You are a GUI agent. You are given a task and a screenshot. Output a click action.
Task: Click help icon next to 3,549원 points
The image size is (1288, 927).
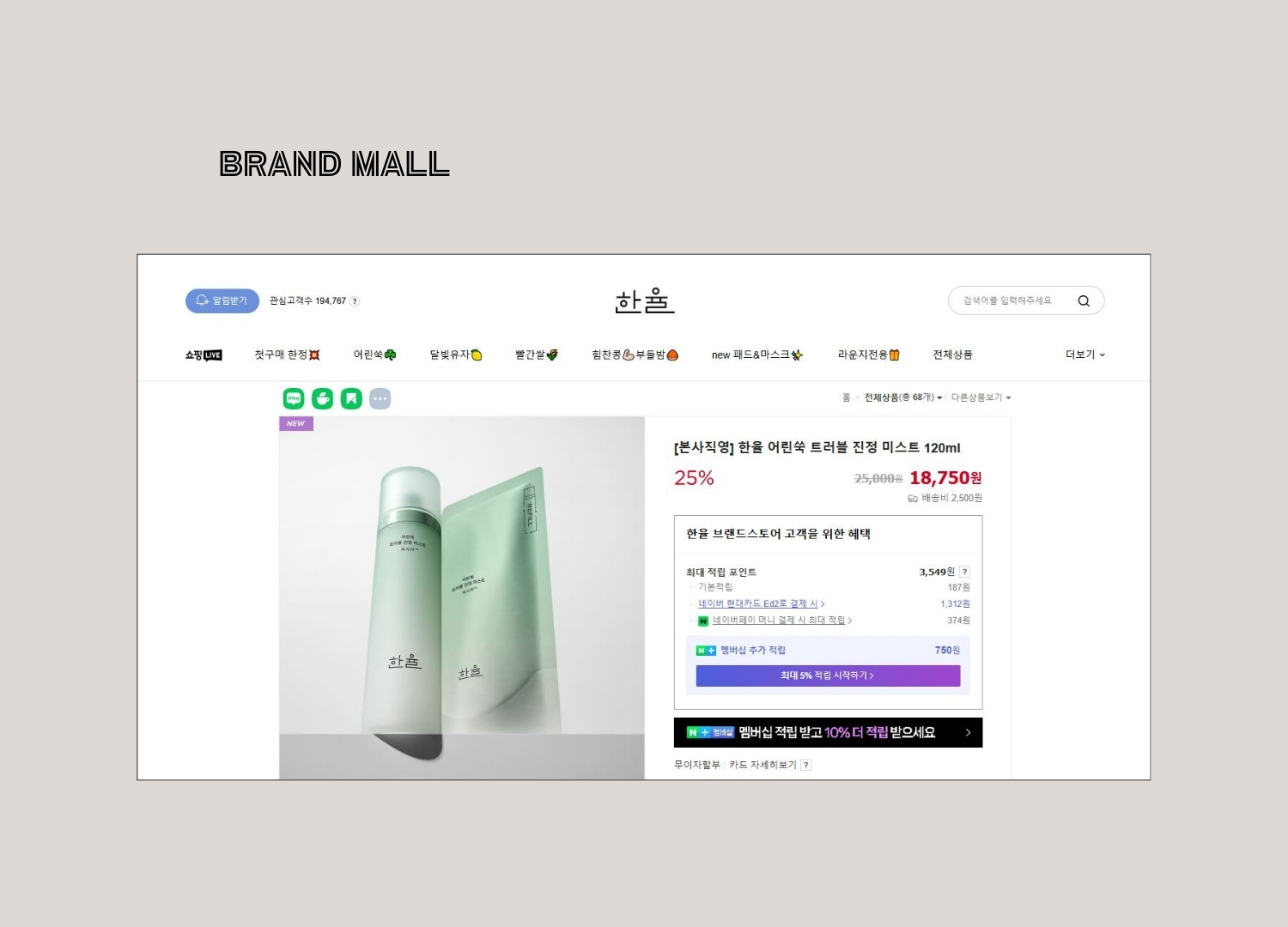(965, 572)
